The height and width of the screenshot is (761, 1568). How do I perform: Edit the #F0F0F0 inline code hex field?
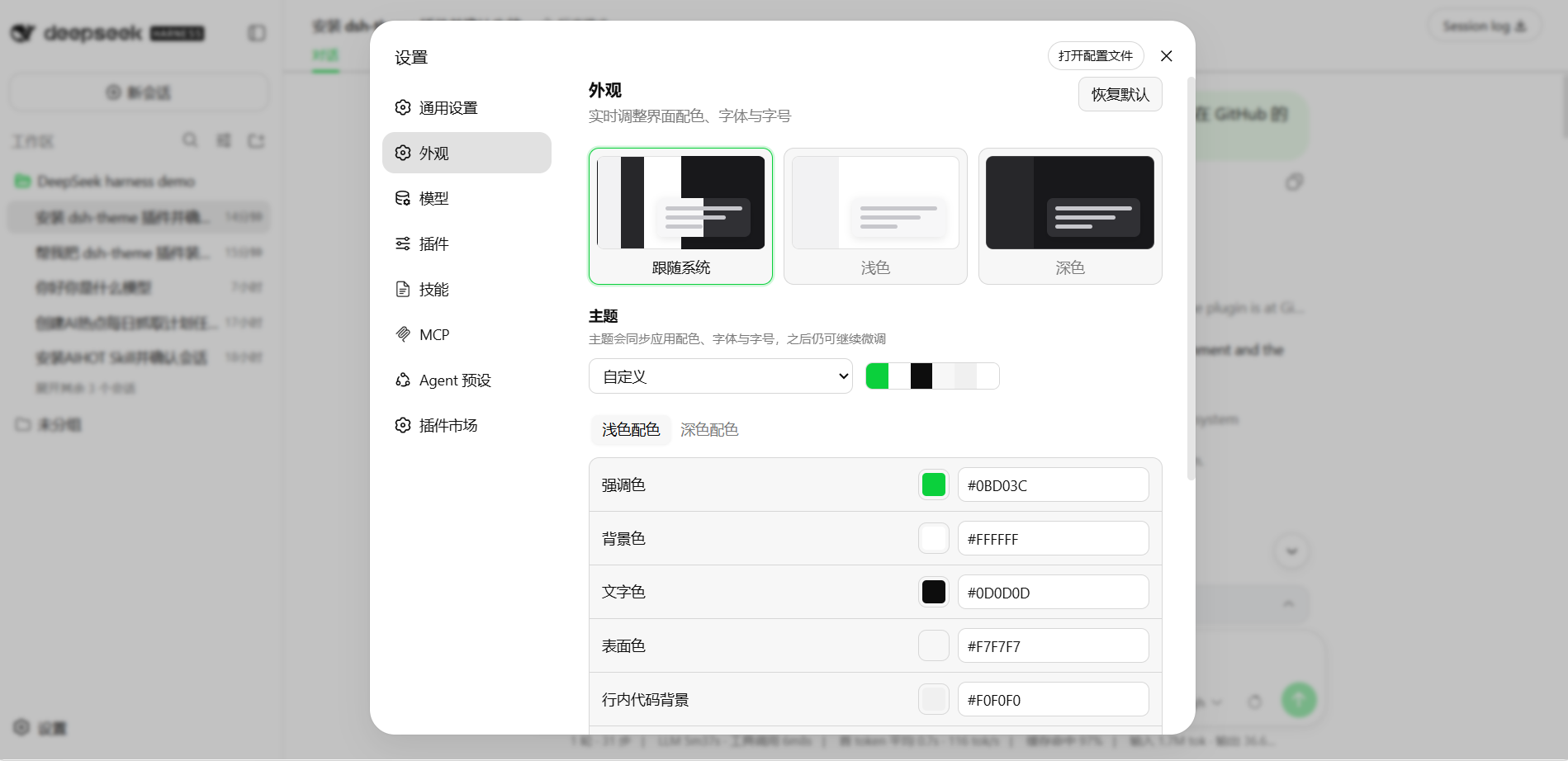(x=1053, y=699)
